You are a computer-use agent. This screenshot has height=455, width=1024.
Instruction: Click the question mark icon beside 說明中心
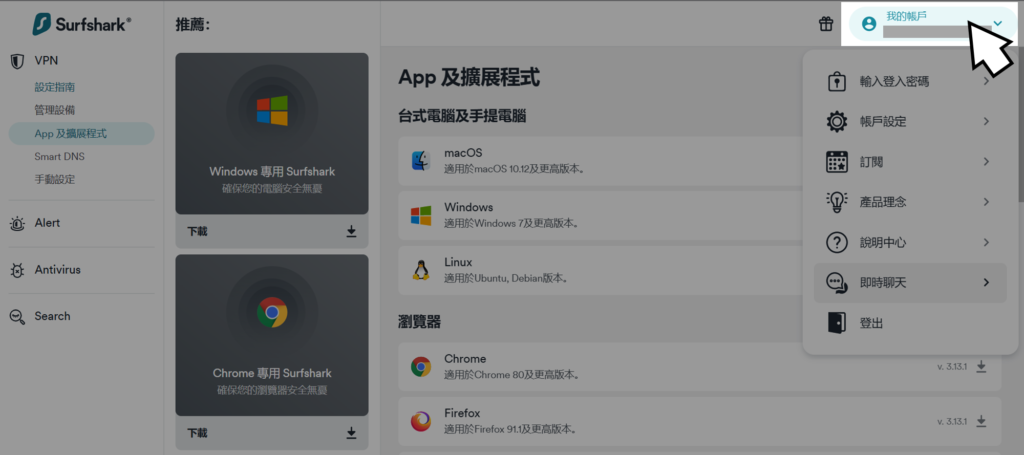[837, 243]
